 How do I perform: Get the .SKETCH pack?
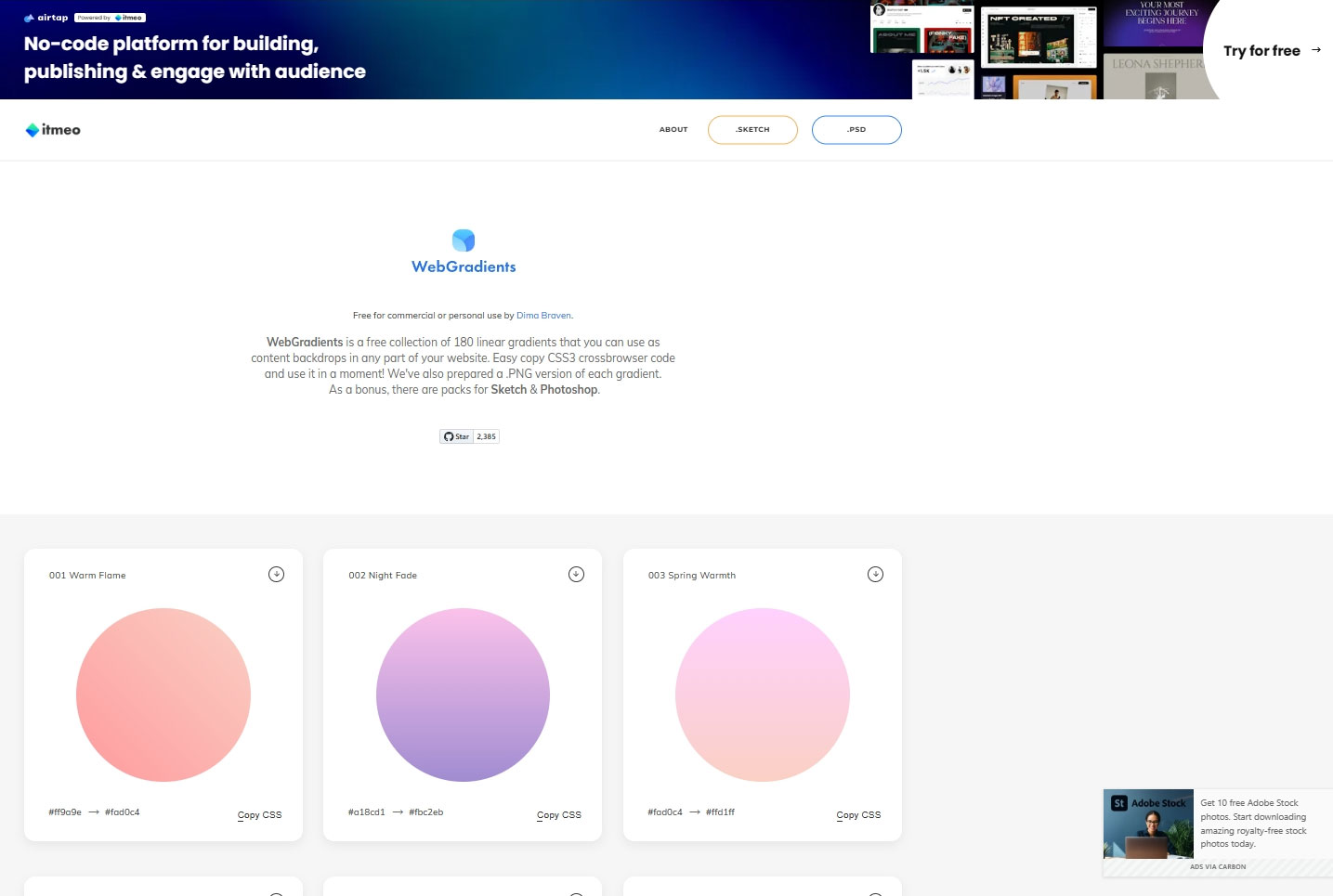(x=752, y=130)
